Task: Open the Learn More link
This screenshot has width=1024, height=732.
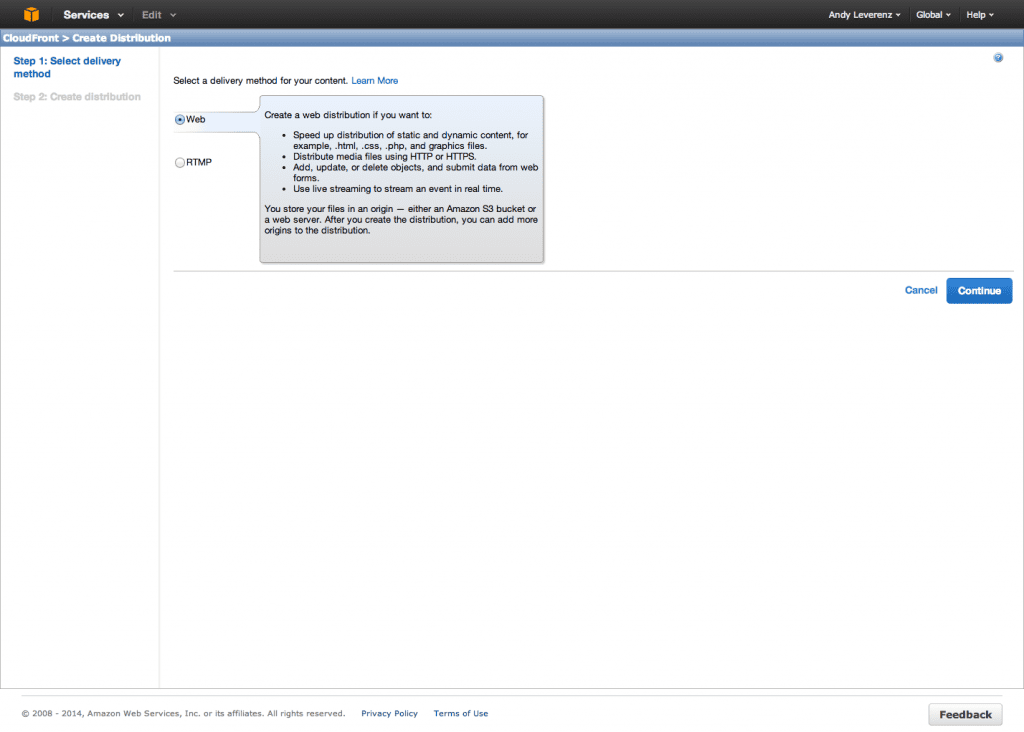Action: click(x=374, y=80)
